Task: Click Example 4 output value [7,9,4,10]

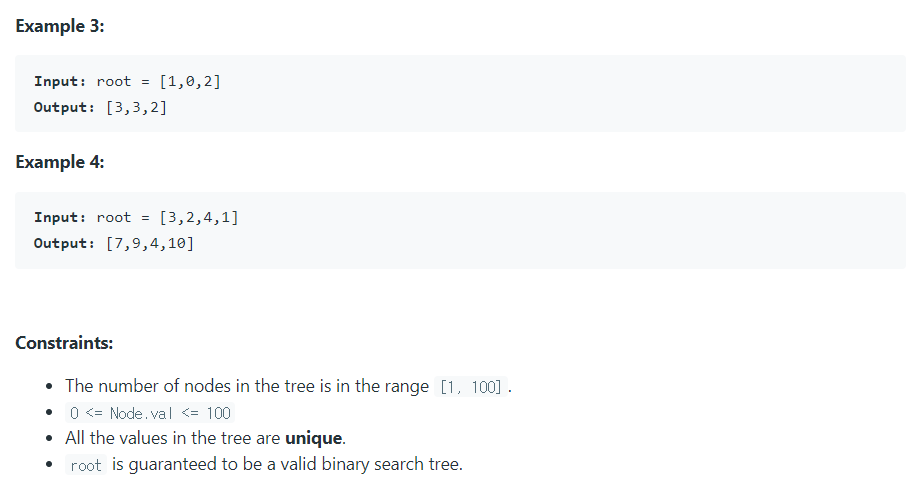Action: click(150, 243)
